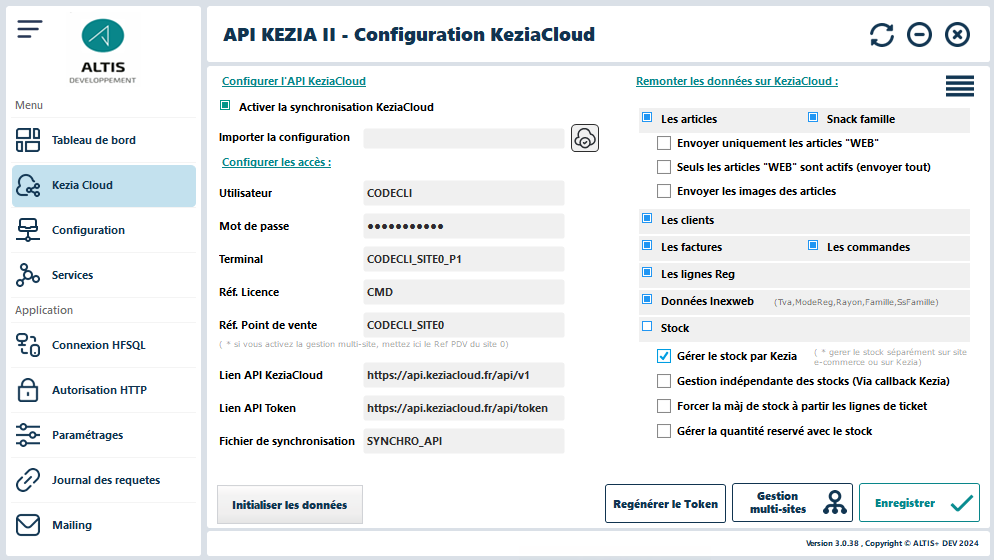Click the Autorisation HTTP padlock icon

click(28, 390)
